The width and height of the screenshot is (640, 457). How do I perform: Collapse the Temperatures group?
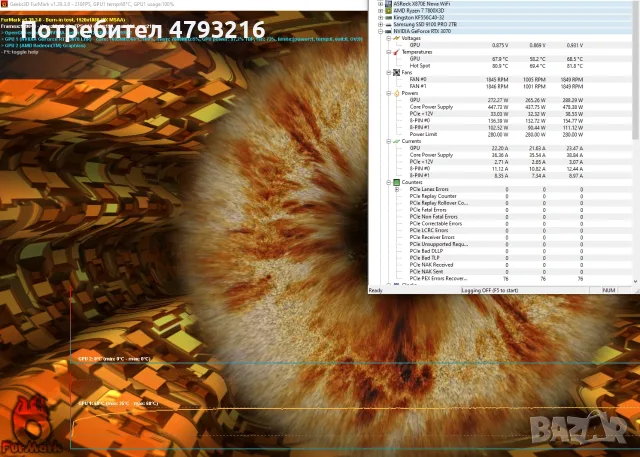coord(389,52)
